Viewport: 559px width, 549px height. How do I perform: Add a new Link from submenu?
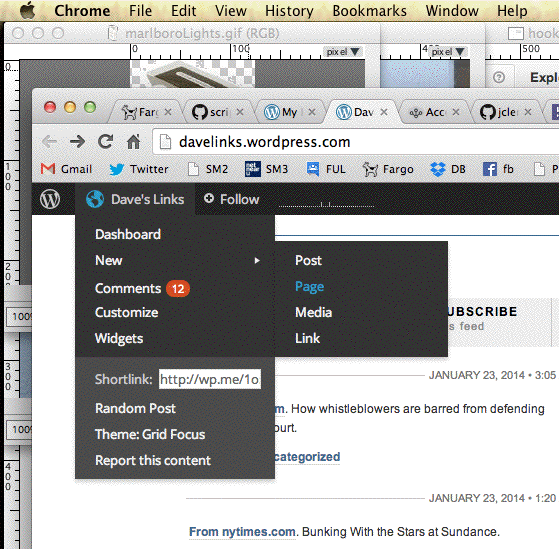point(307,338)
